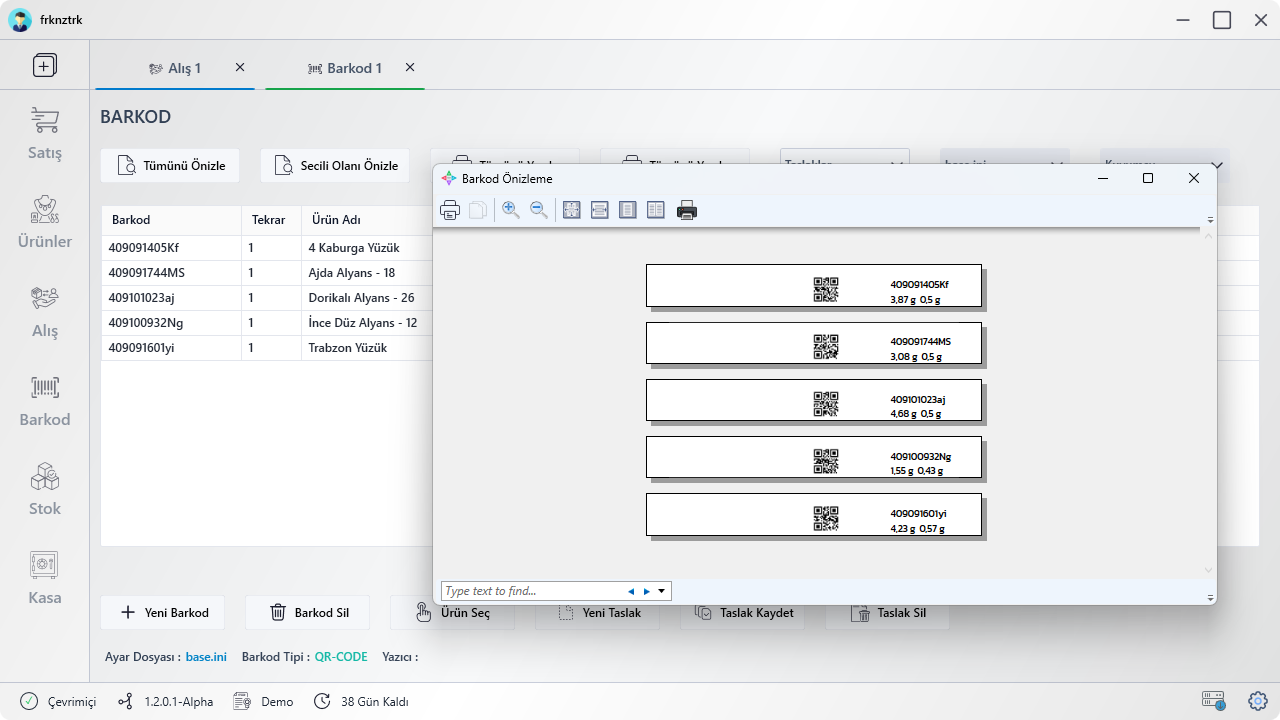Select row 409100932Ng in barcode table
Viewport: 1280px width, 720px height.
pos(267,323)
